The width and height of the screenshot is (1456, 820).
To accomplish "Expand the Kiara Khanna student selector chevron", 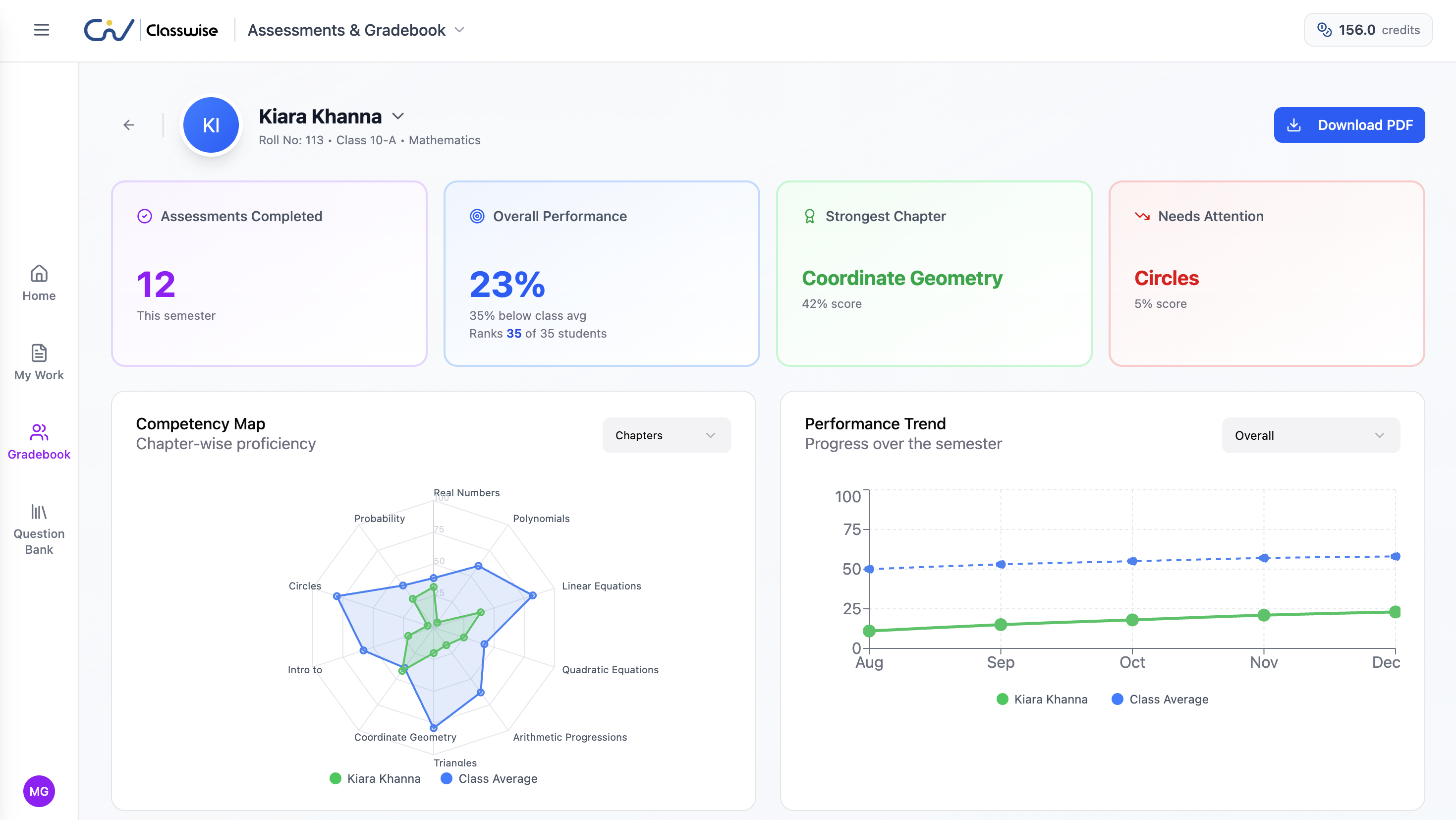I will 398,117.
